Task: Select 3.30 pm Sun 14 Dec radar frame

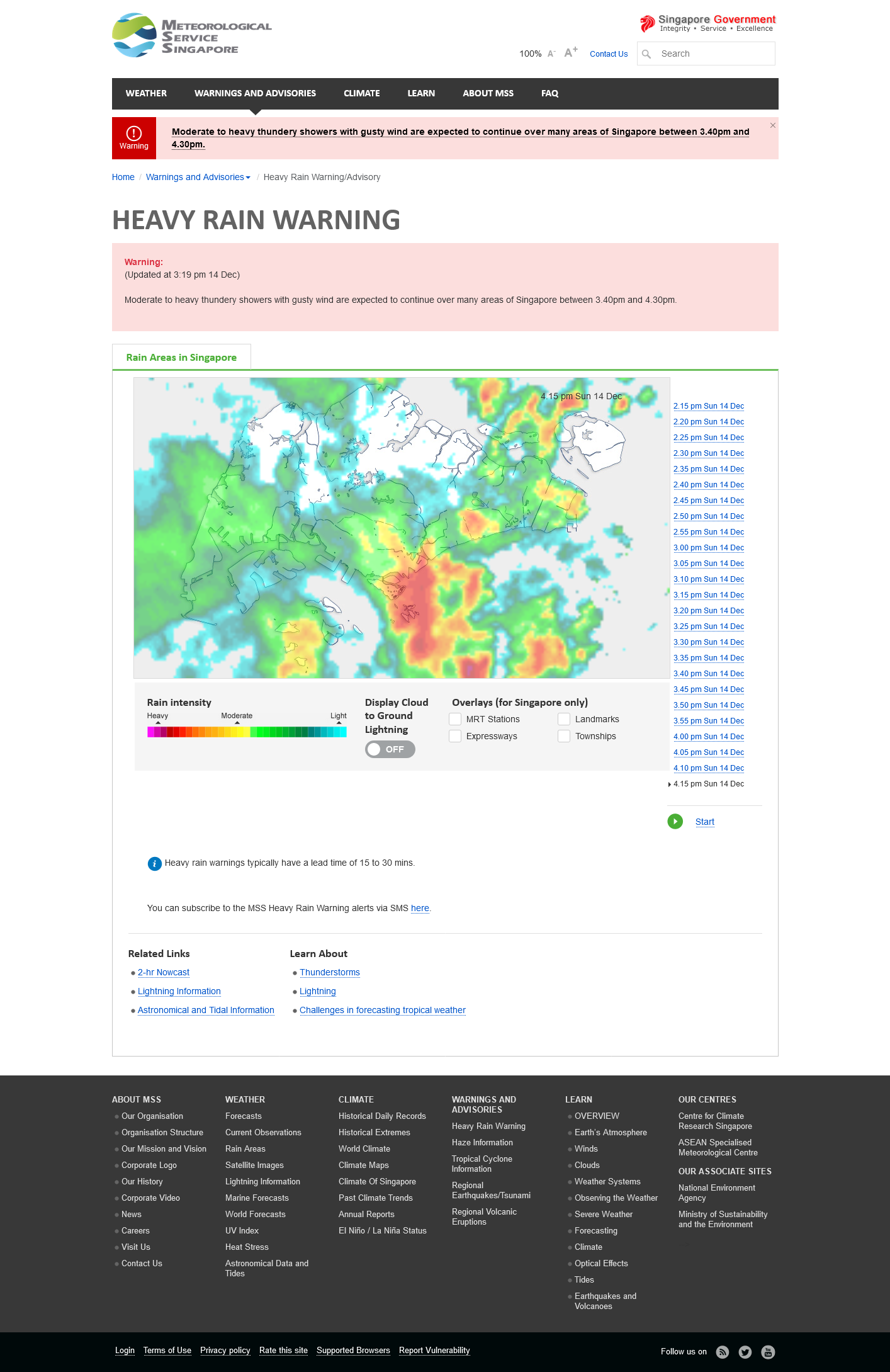Action: click(708, 642)
